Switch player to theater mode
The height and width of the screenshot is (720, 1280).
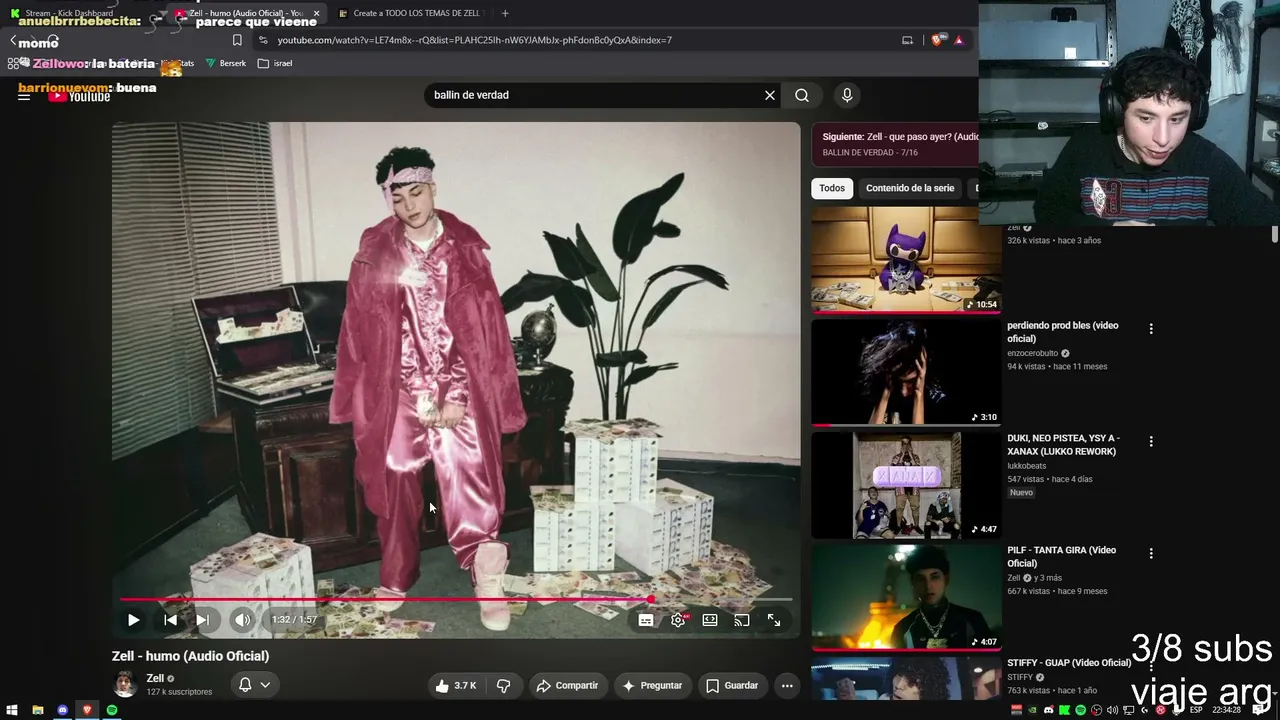710,620
